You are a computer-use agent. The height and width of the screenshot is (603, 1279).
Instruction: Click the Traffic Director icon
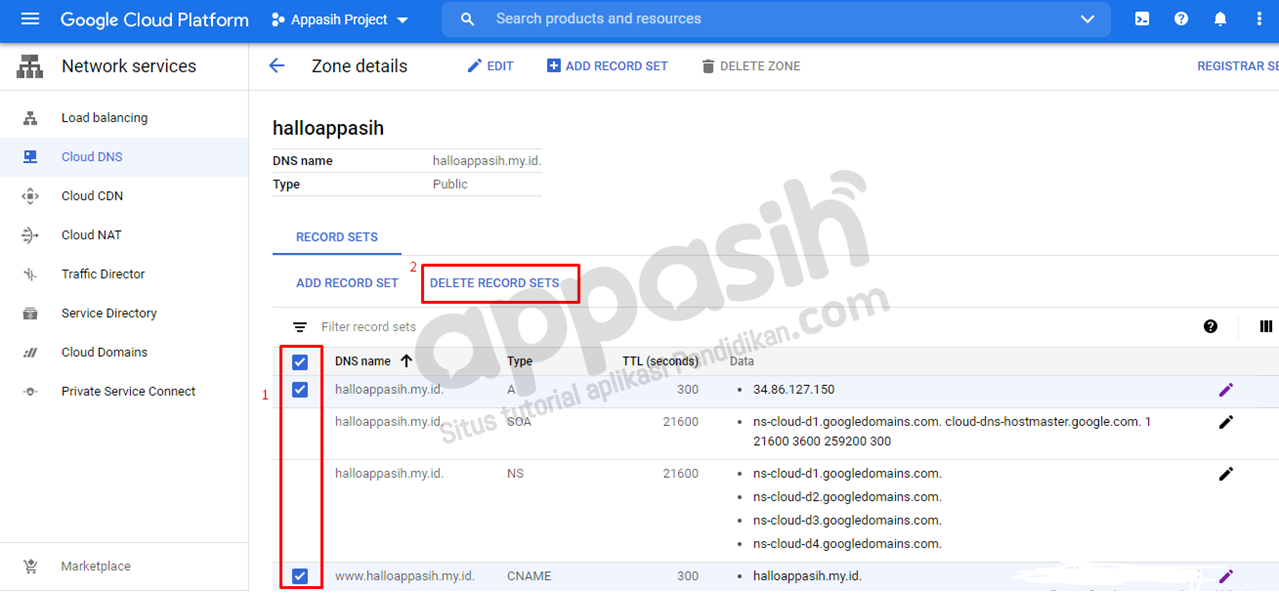[30, 274]
